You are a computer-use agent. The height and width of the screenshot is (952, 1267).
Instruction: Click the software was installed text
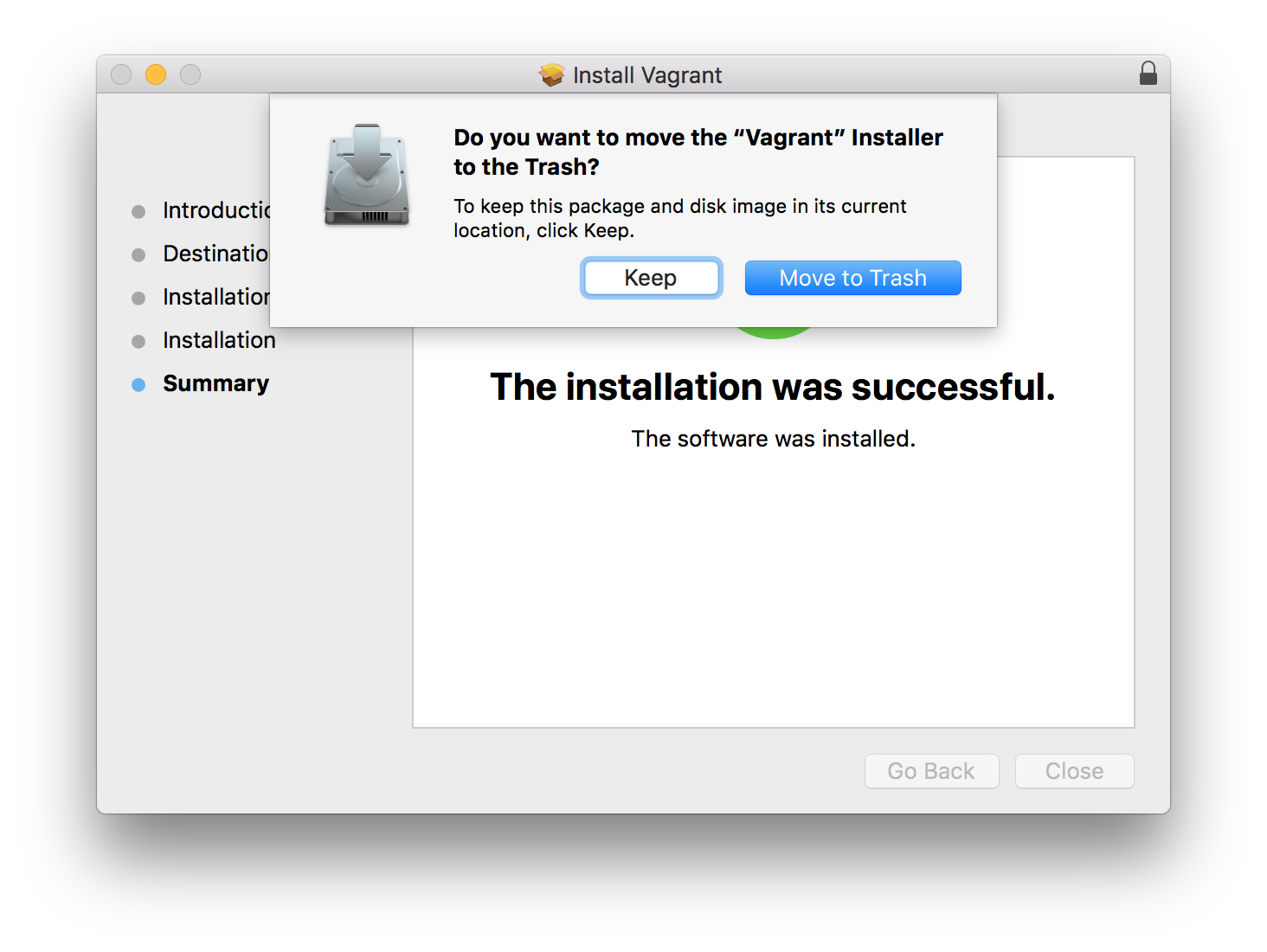click(773, 439)
